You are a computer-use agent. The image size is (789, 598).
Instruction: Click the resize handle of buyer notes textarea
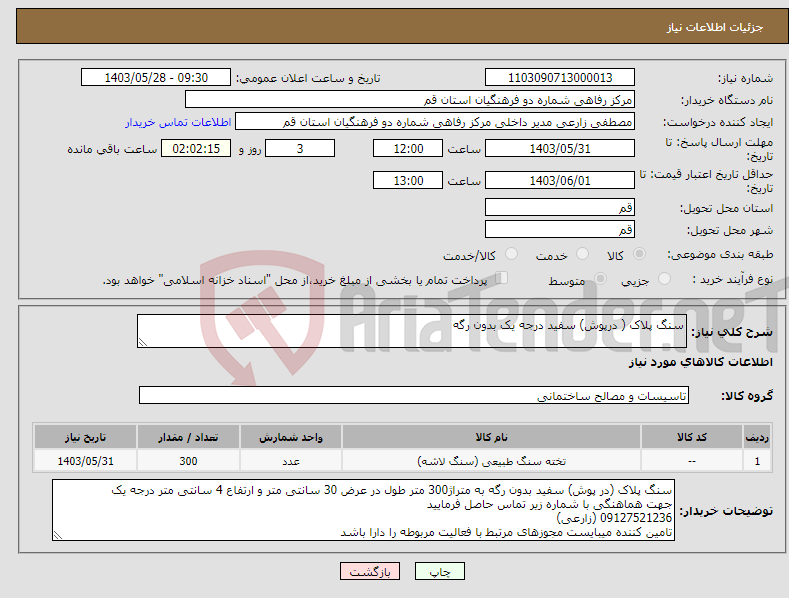(58, 536)
